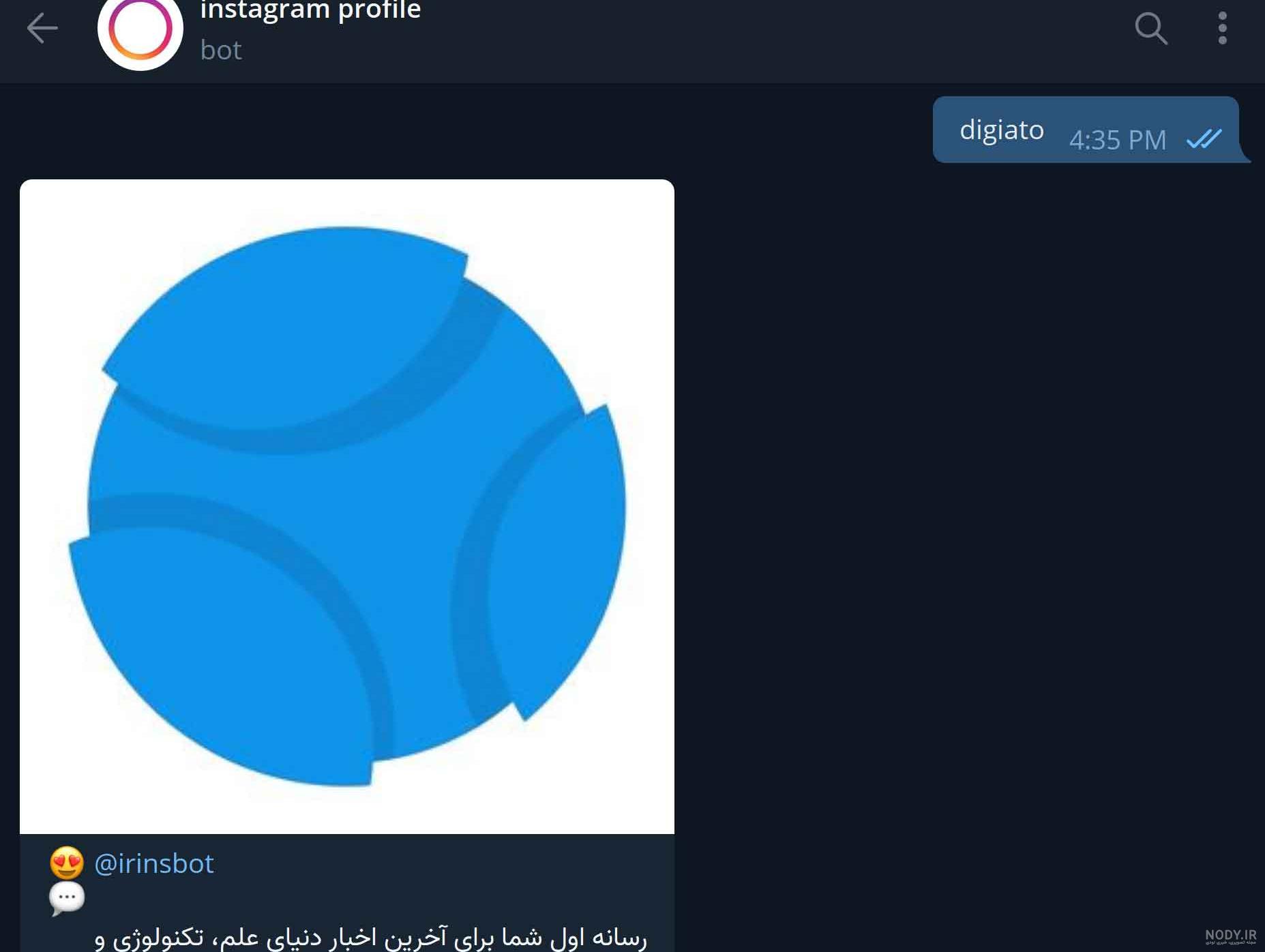Click empty chat area beside the photo
Viewport: 1265px width, 952px height.
(x=955, y=511)
